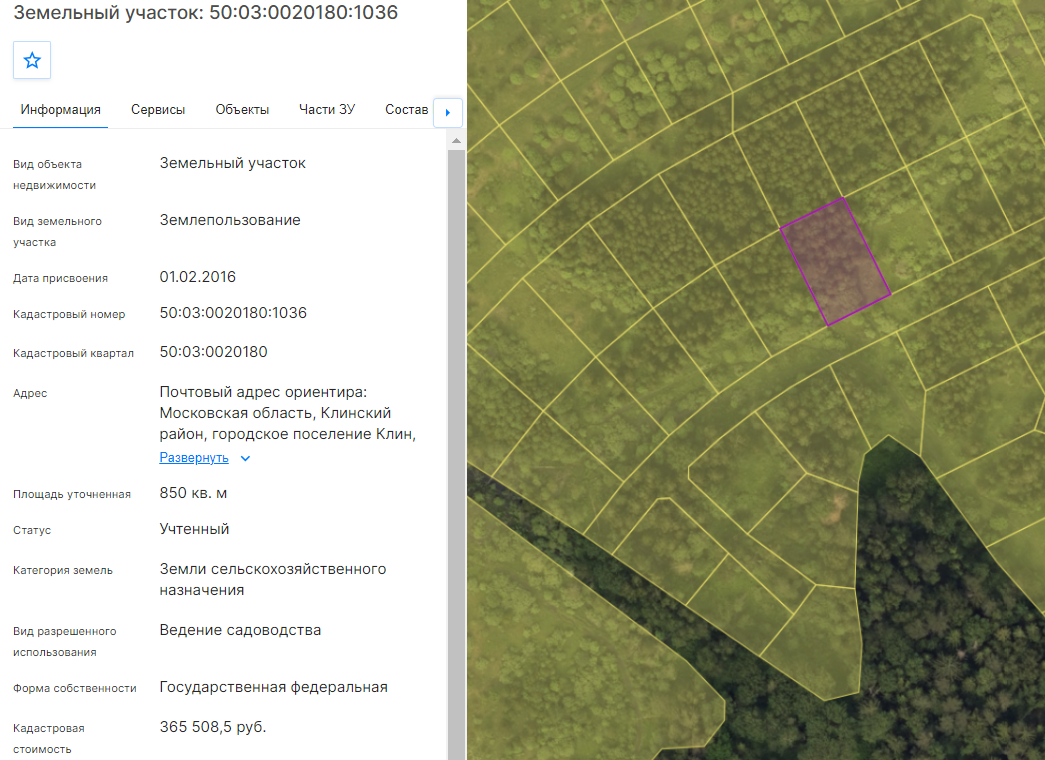Open the Состав tab
This screenshot has width=1045, height=760.
click(x=407, y=109)
